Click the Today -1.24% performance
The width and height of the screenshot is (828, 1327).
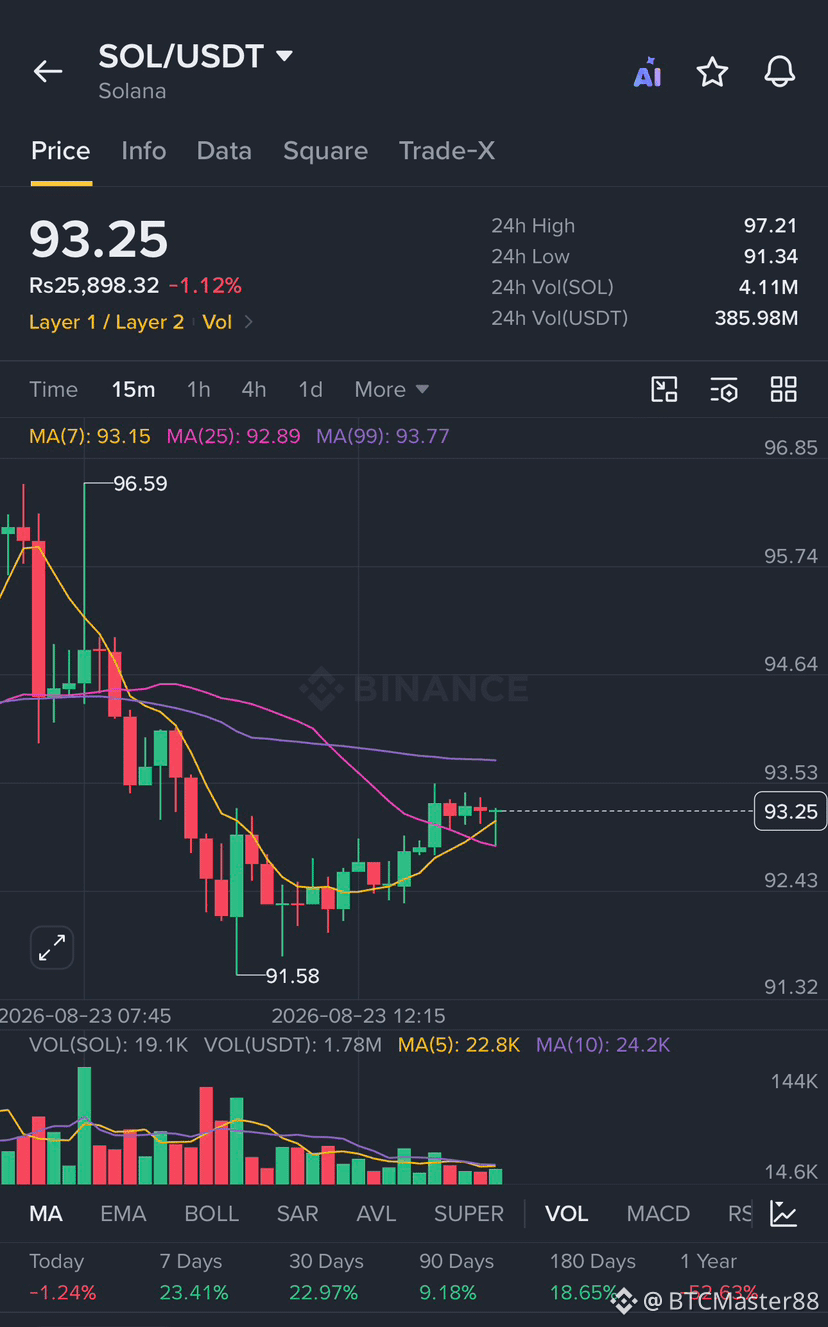[x=63, y=1277]
